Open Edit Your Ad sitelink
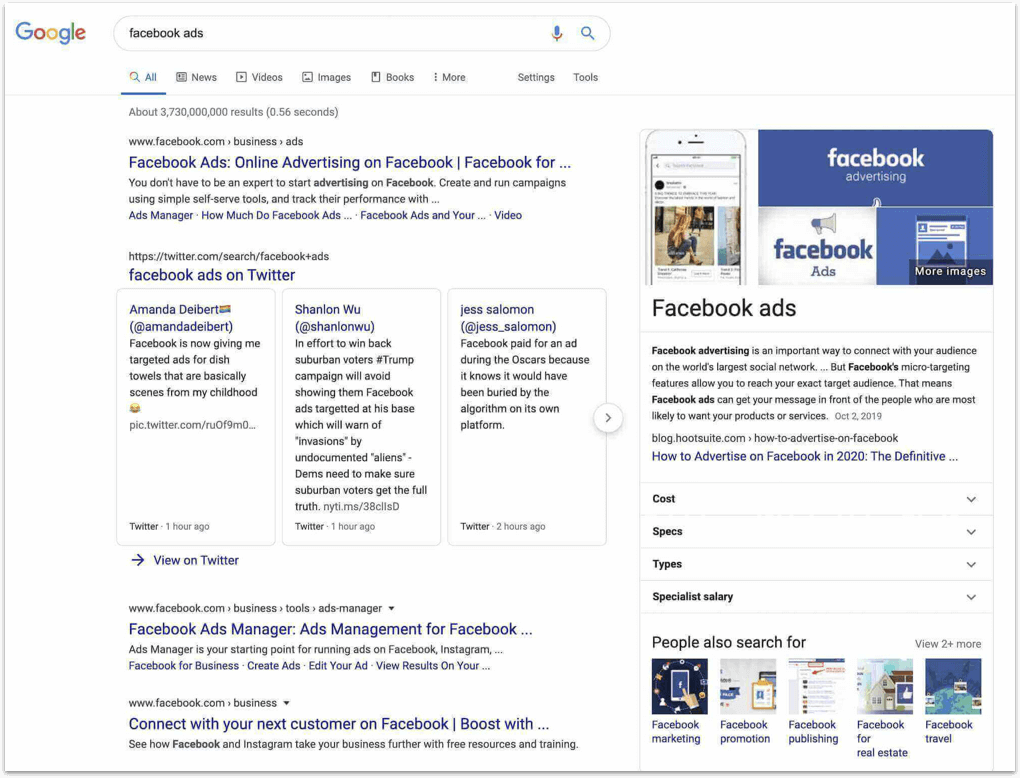 [x=338, y=666]
